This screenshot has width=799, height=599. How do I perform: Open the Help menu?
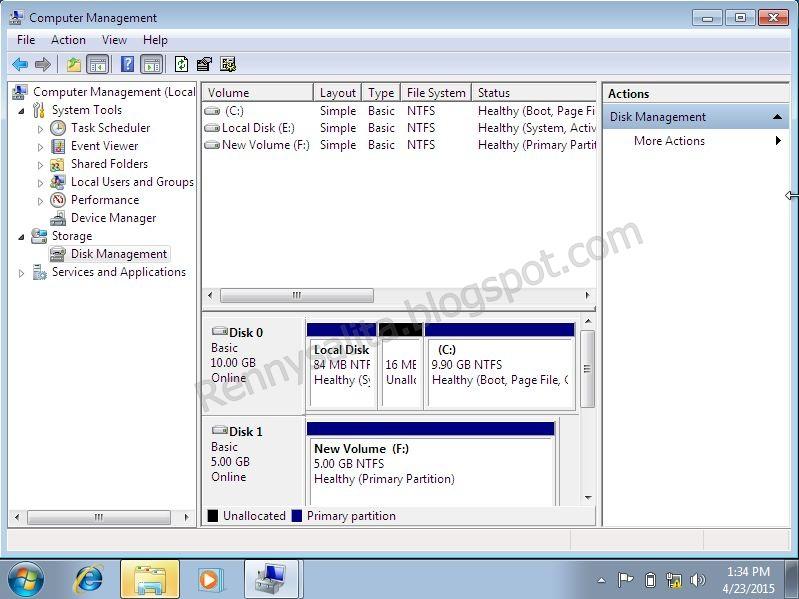155,40
